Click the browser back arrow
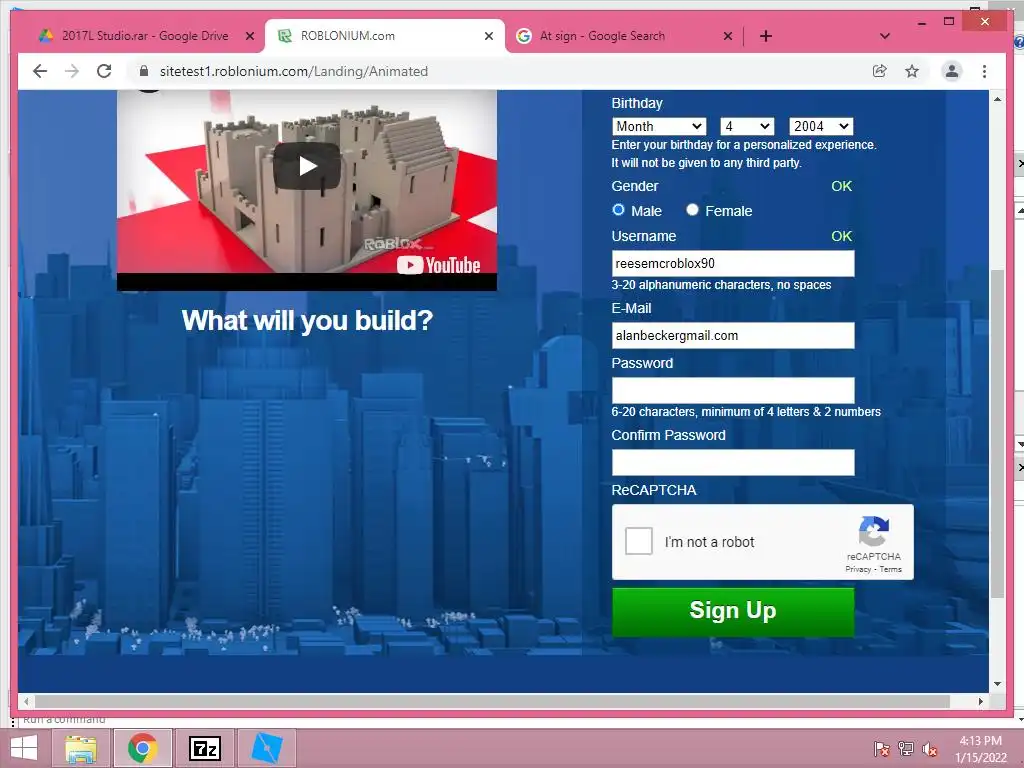This screenshot has width=1024, height=768. (x=40, y=71)
